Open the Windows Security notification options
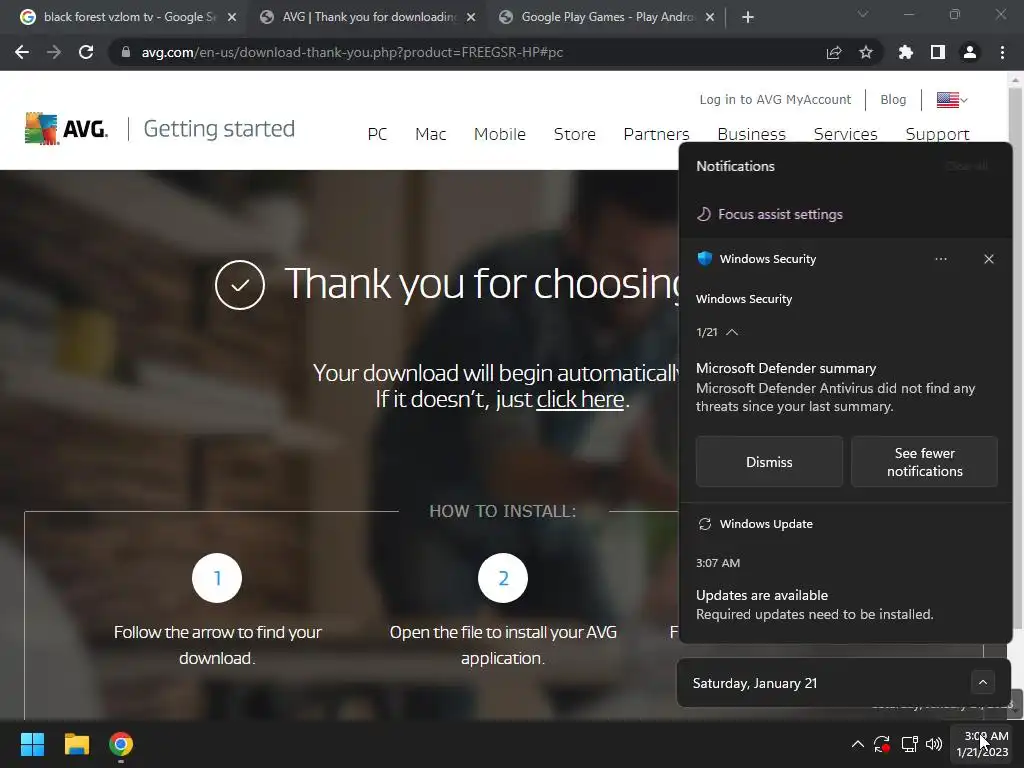This screenshot has height=768, width=1024. [940, 259]
